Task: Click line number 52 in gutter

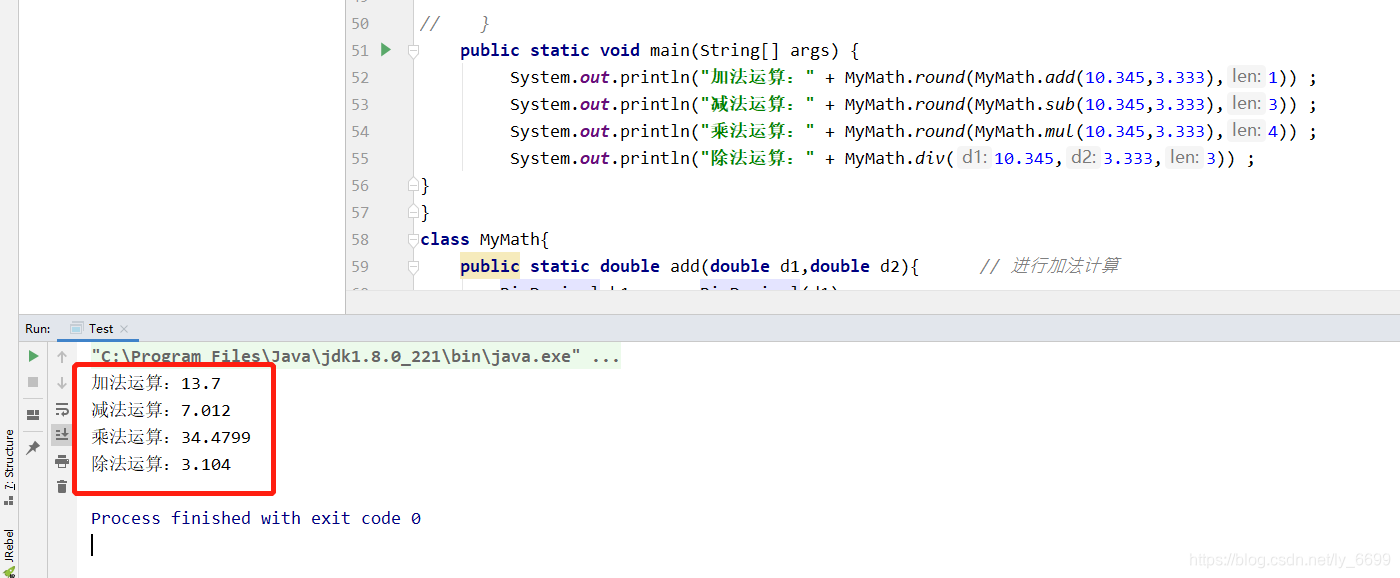Action: [360, 78]
